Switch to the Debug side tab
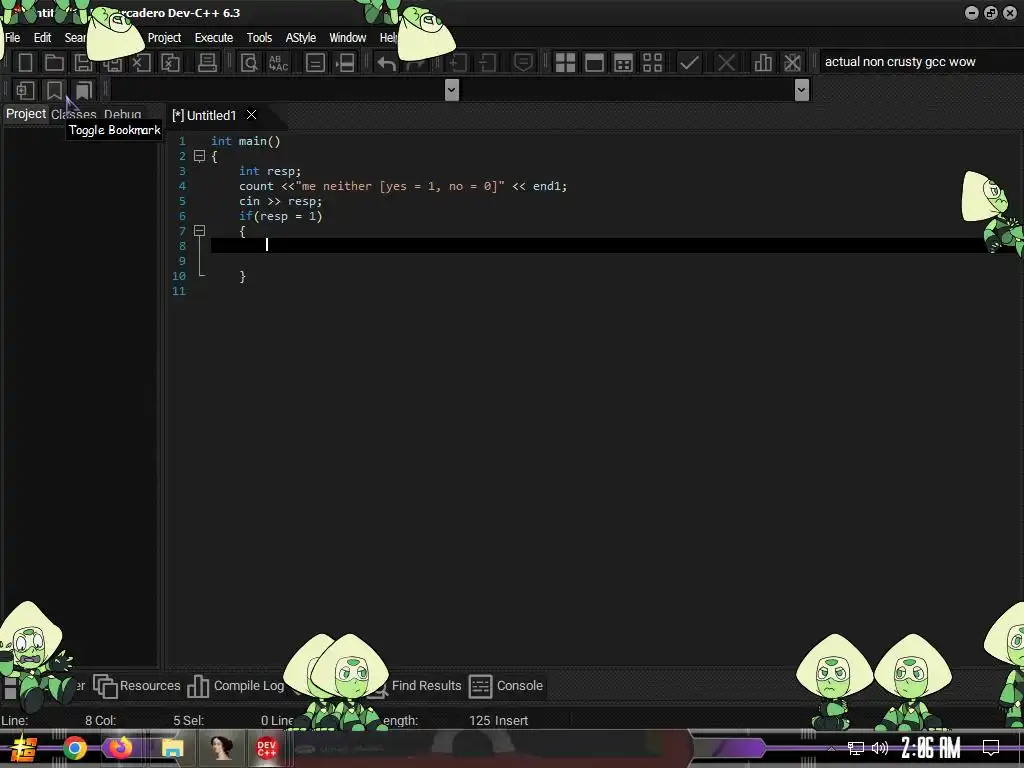 pos(123,114)
